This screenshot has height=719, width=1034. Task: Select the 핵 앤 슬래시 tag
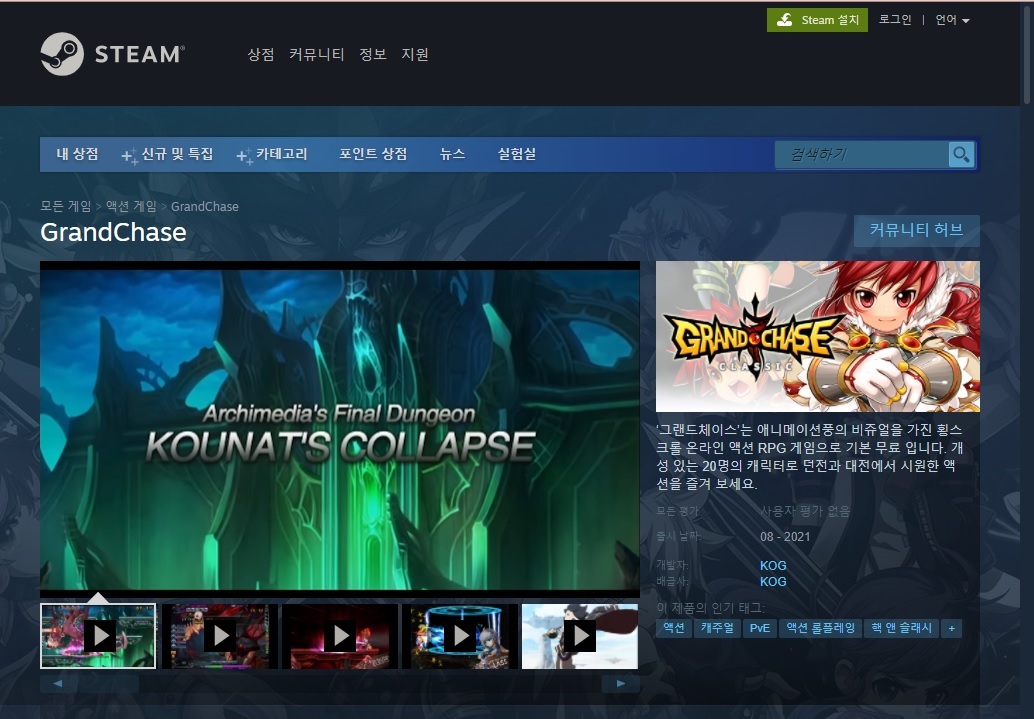tap(901, 628)
